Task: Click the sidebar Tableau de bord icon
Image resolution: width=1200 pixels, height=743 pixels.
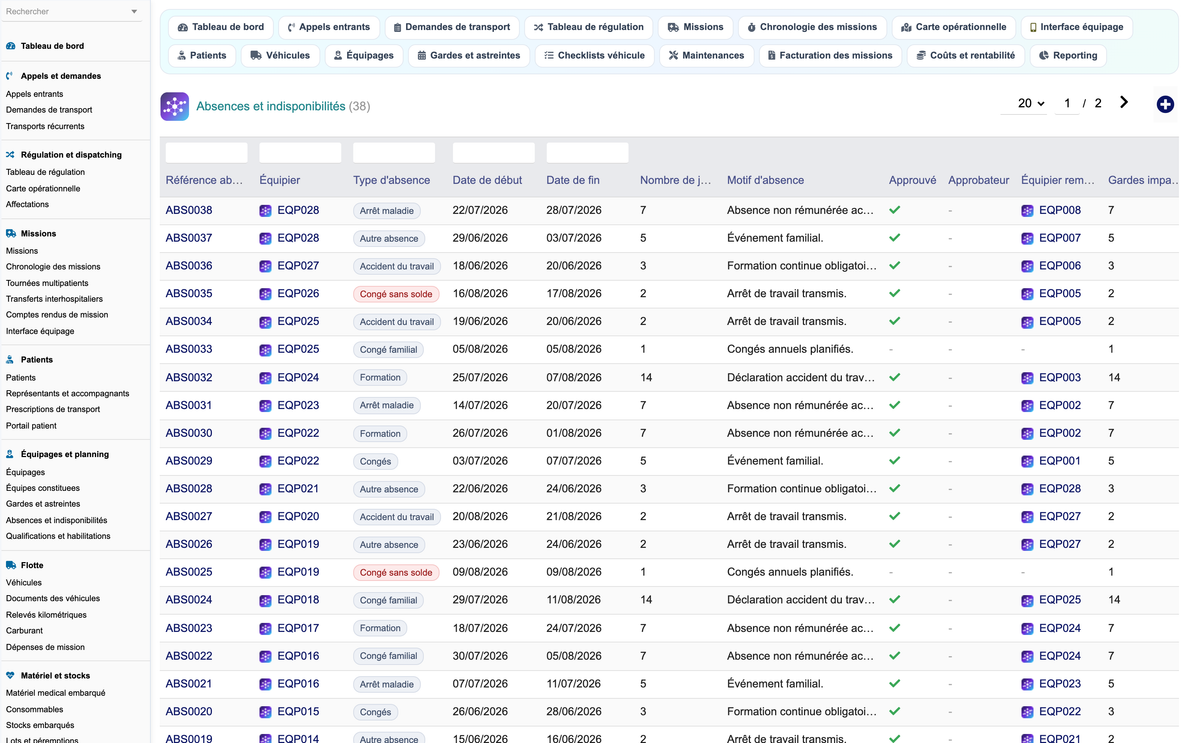Action: point(11,46)
